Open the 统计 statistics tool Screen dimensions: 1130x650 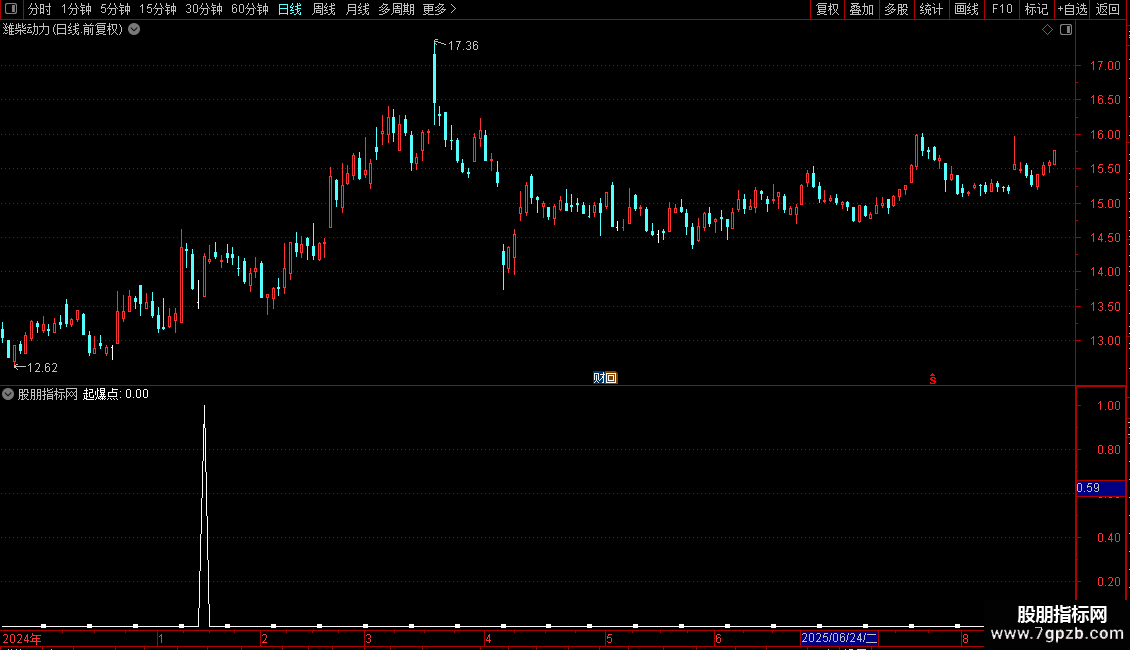[x=930, y=9]
